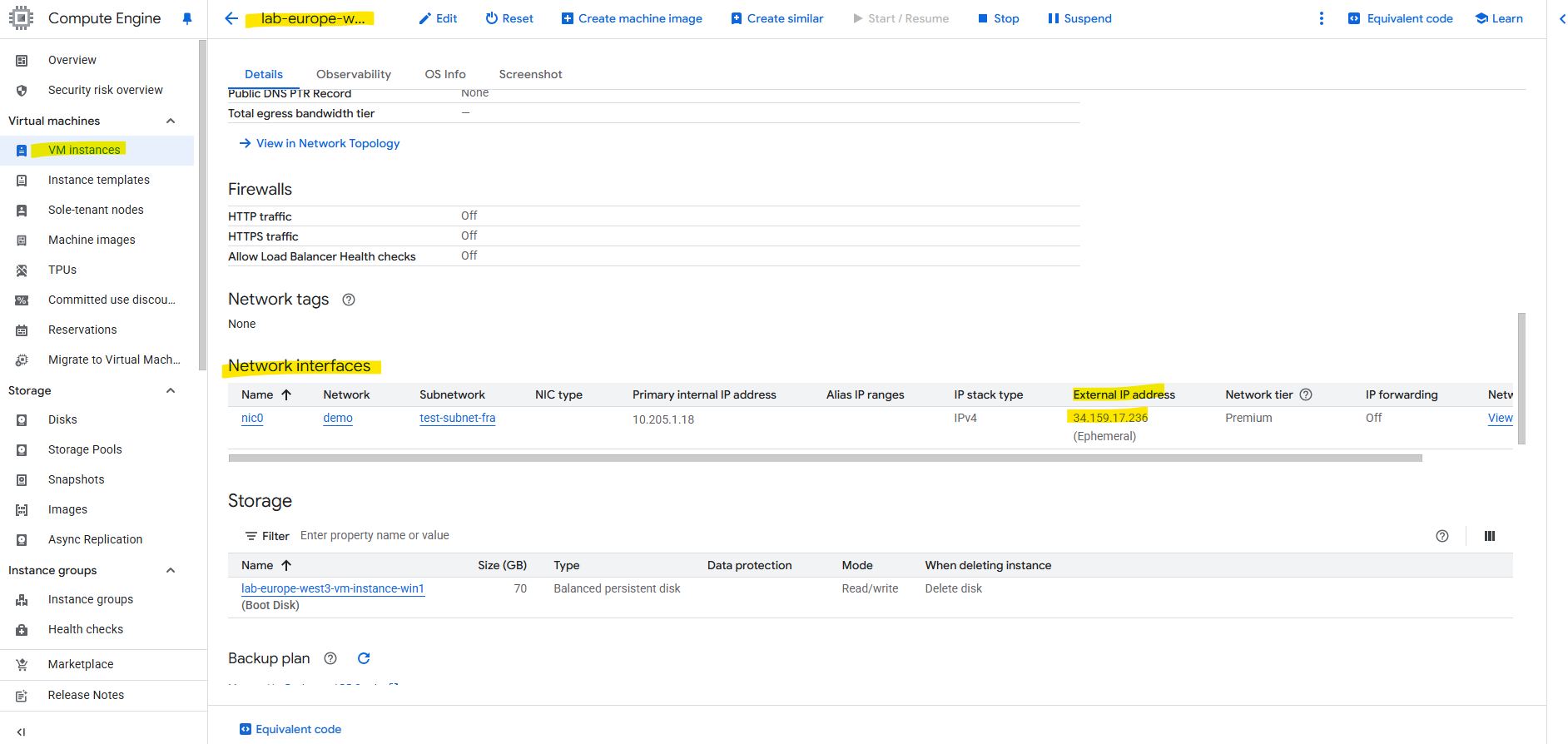Open the demo network link
The image size is (1568, 744).
[338, 418]
